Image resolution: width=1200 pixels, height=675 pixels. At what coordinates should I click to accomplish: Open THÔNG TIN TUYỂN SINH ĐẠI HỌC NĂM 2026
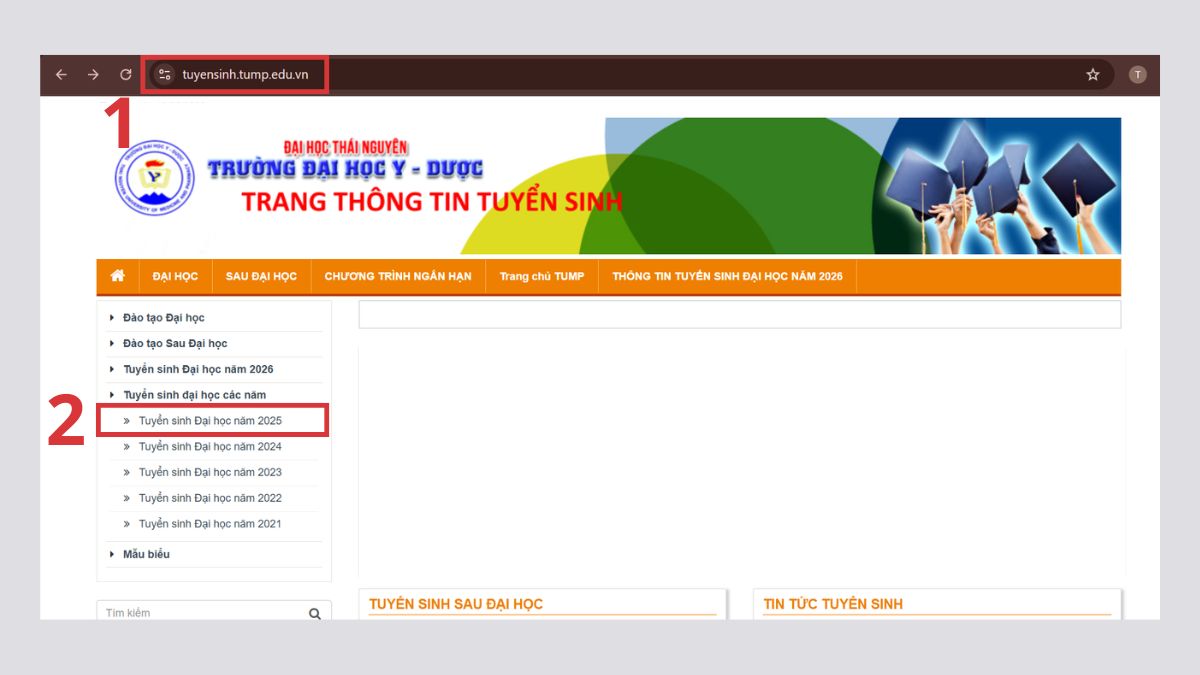728,277
